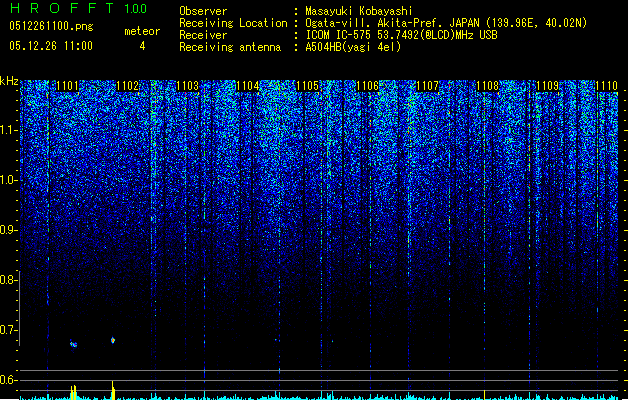Screen dimensions: 629x400
Task: Click the Ogata-vill. Akita-Pref. JAPAN location text
Action: [x=446, y=23]
